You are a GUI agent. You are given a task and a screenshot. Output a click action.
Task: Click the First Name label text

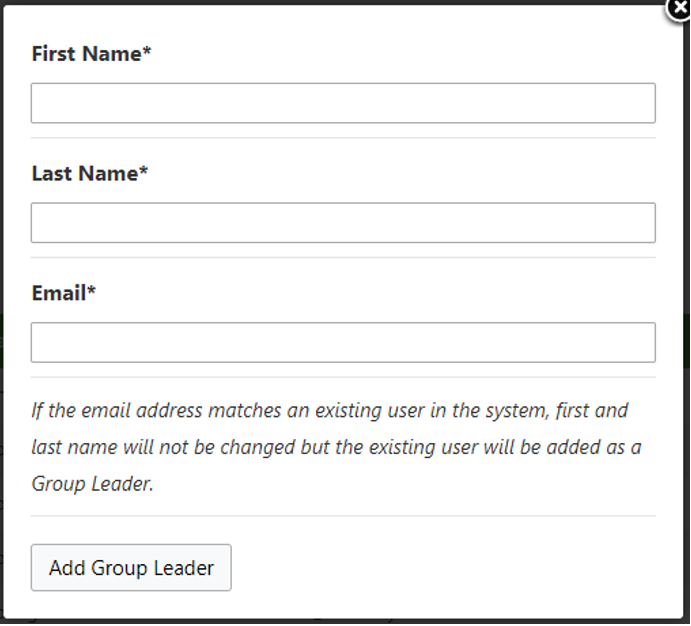pyautogui.click(x=86, y=54)
